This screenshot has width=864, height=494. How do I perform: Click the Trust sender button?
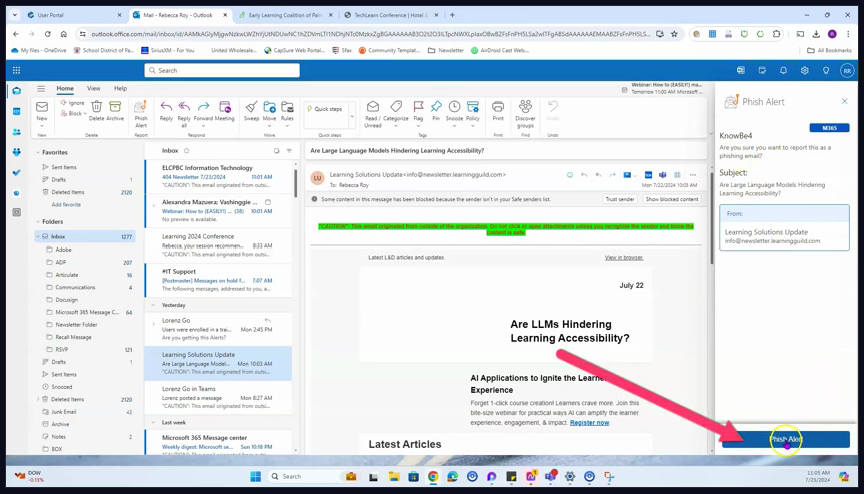click(620, 199)
